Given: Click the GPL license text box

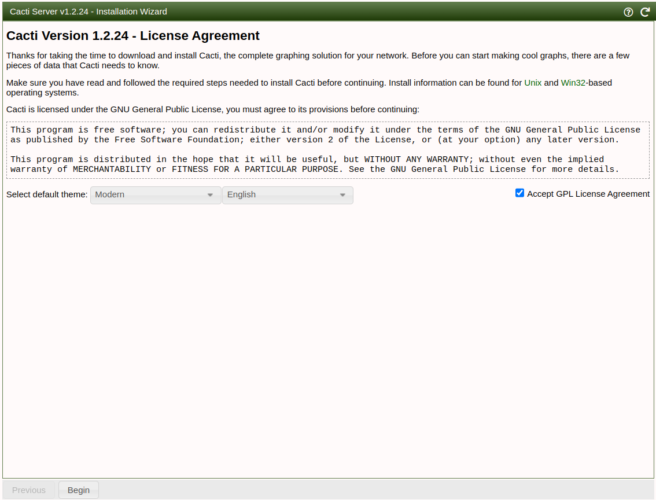Looking at the screenshot, I should click(328, 150).
